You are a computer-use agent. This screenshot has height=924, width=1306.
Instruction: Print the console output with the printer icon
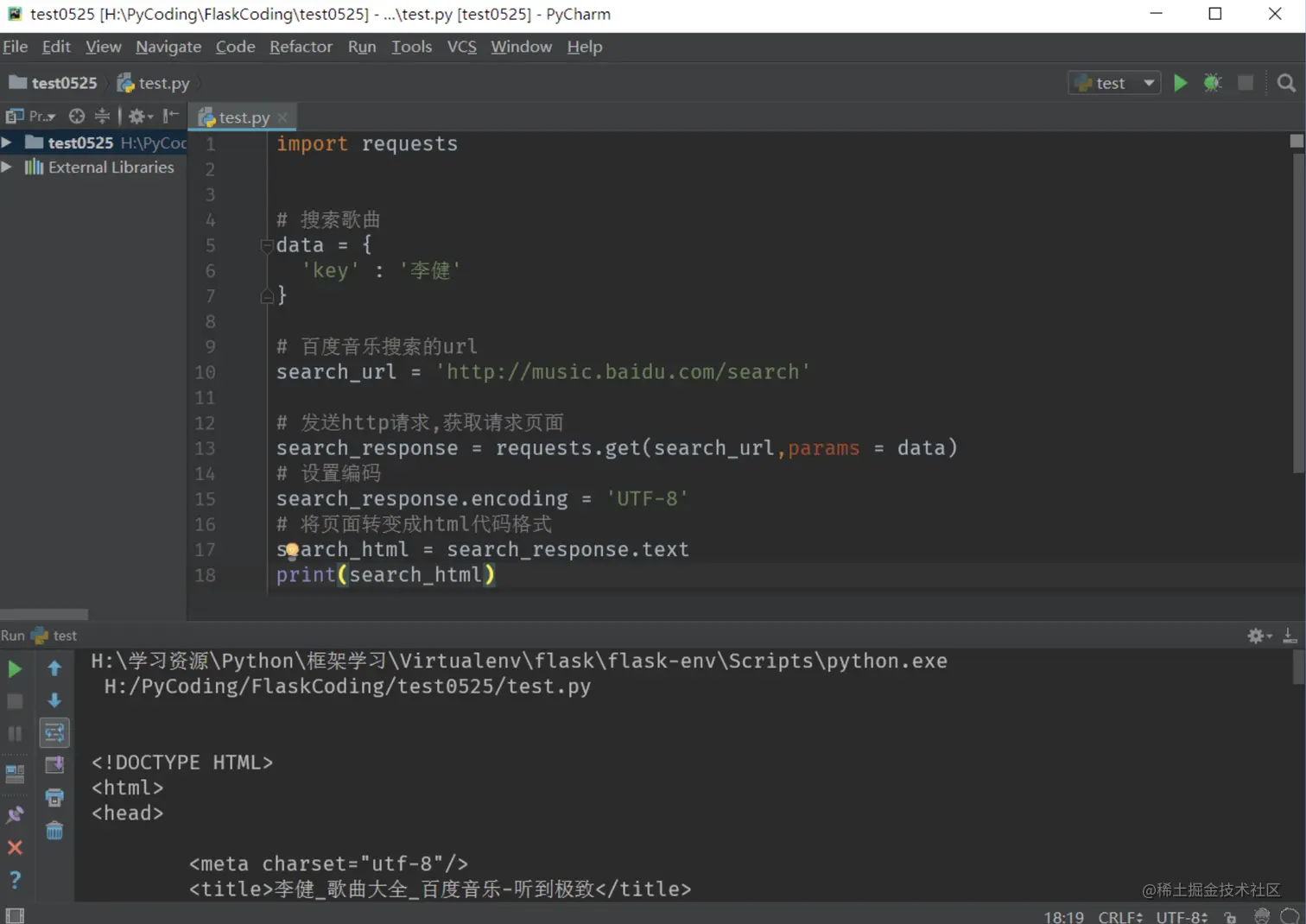point(54,798)
